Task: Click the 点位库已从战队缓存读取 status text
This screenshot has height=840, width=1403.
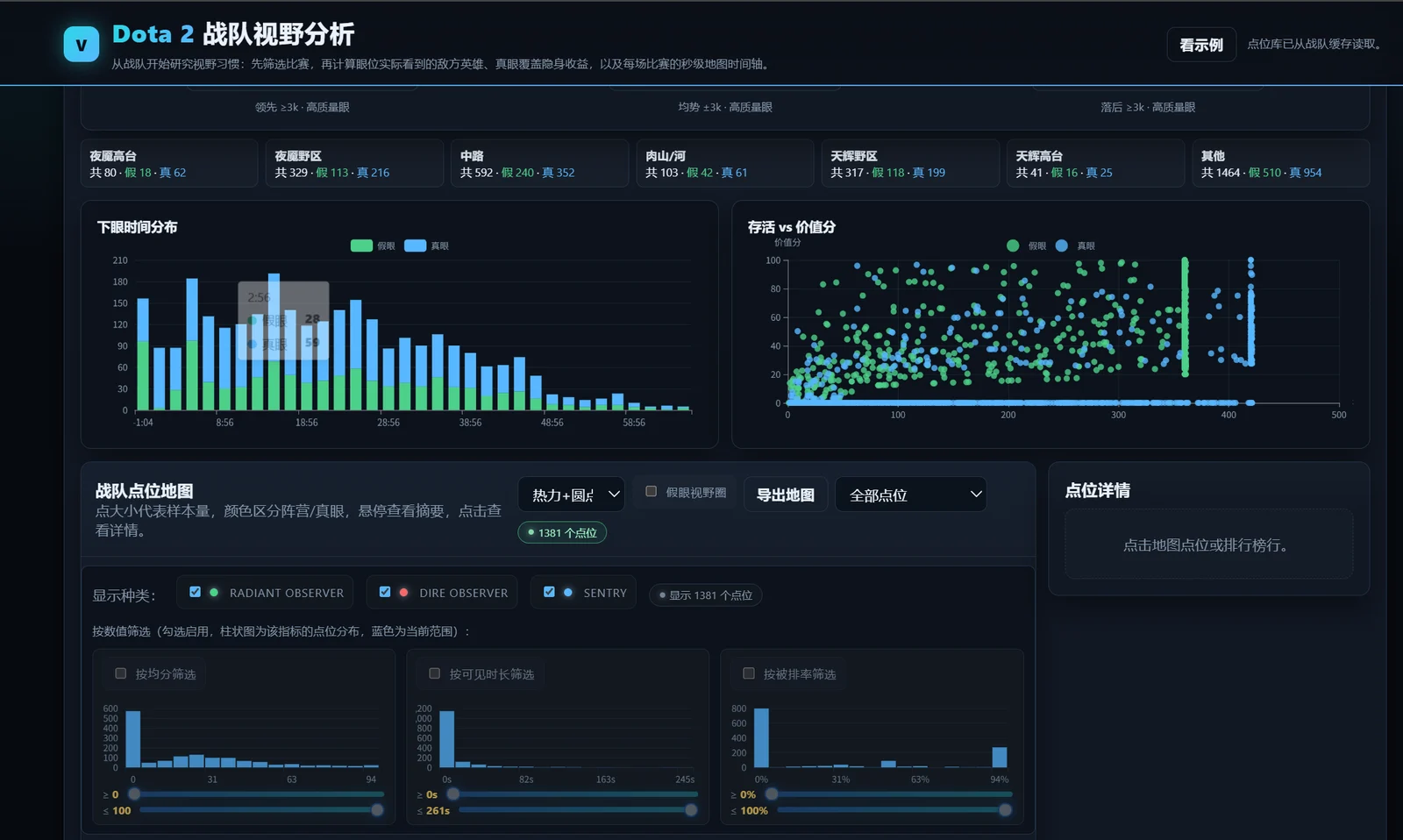Action: (x=1317, y=44)
